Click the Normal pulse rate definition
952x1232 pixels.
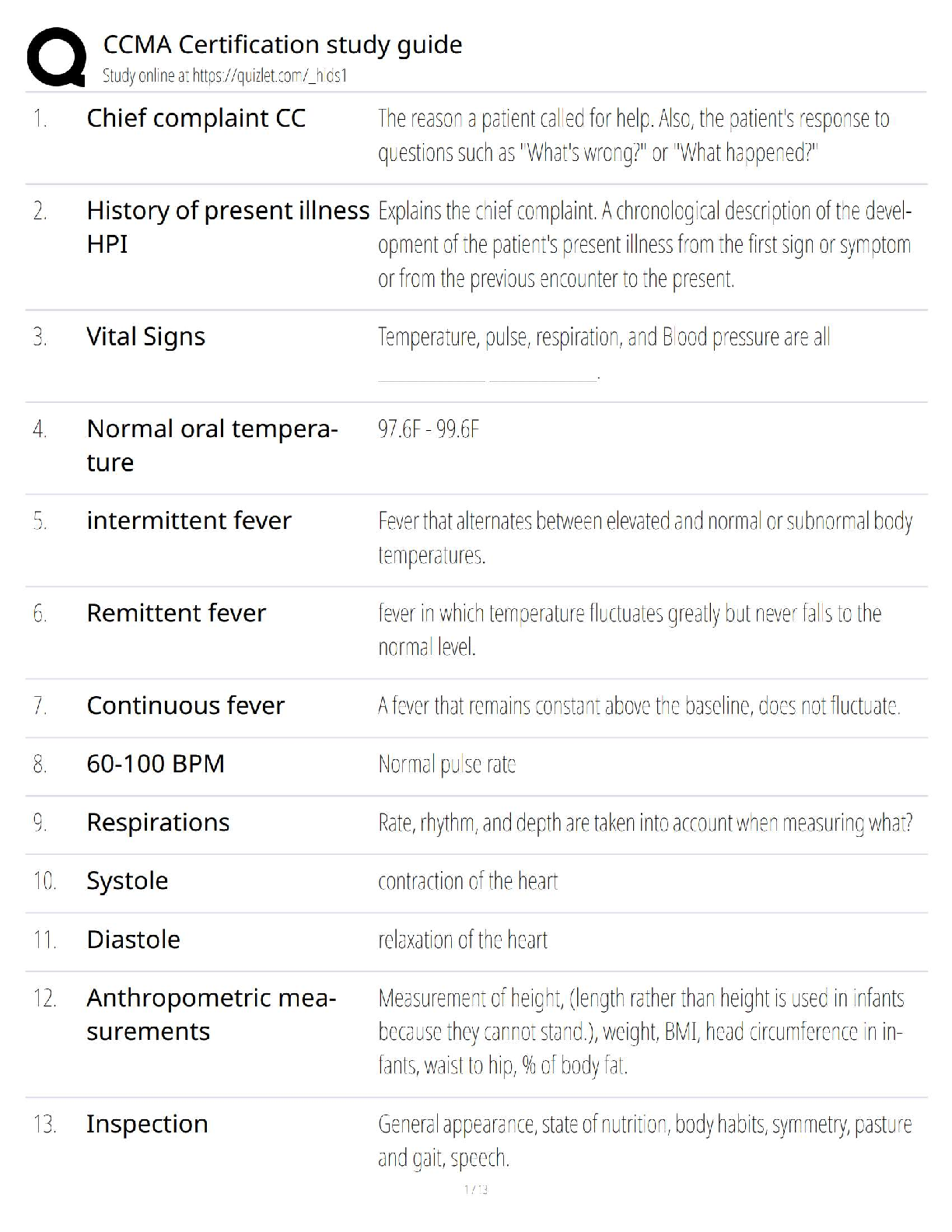click(446, 765)
